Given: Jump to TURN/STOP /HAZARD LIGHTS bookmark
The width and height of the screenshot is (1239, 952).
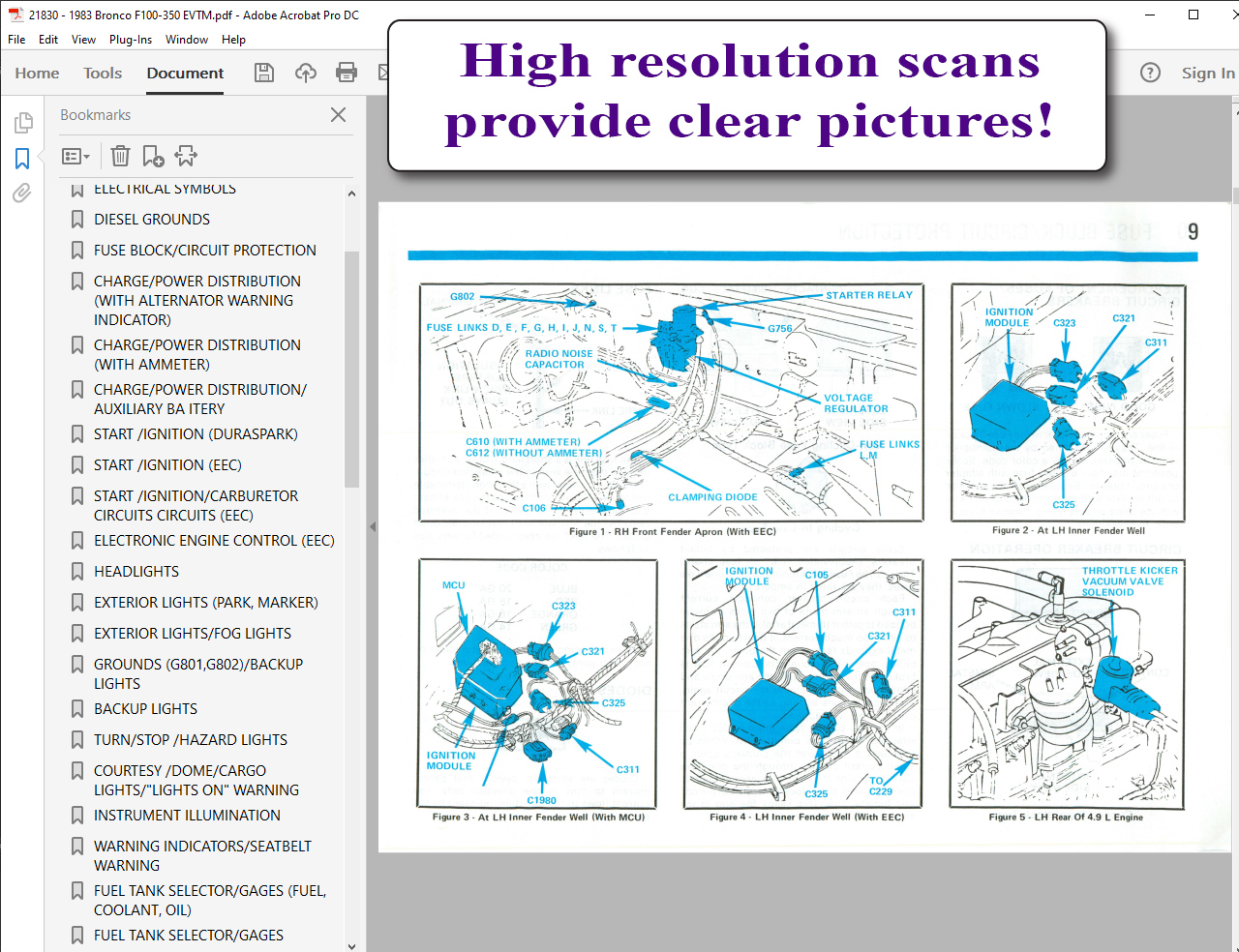Looking at the screenshot, I should [191, 740].
